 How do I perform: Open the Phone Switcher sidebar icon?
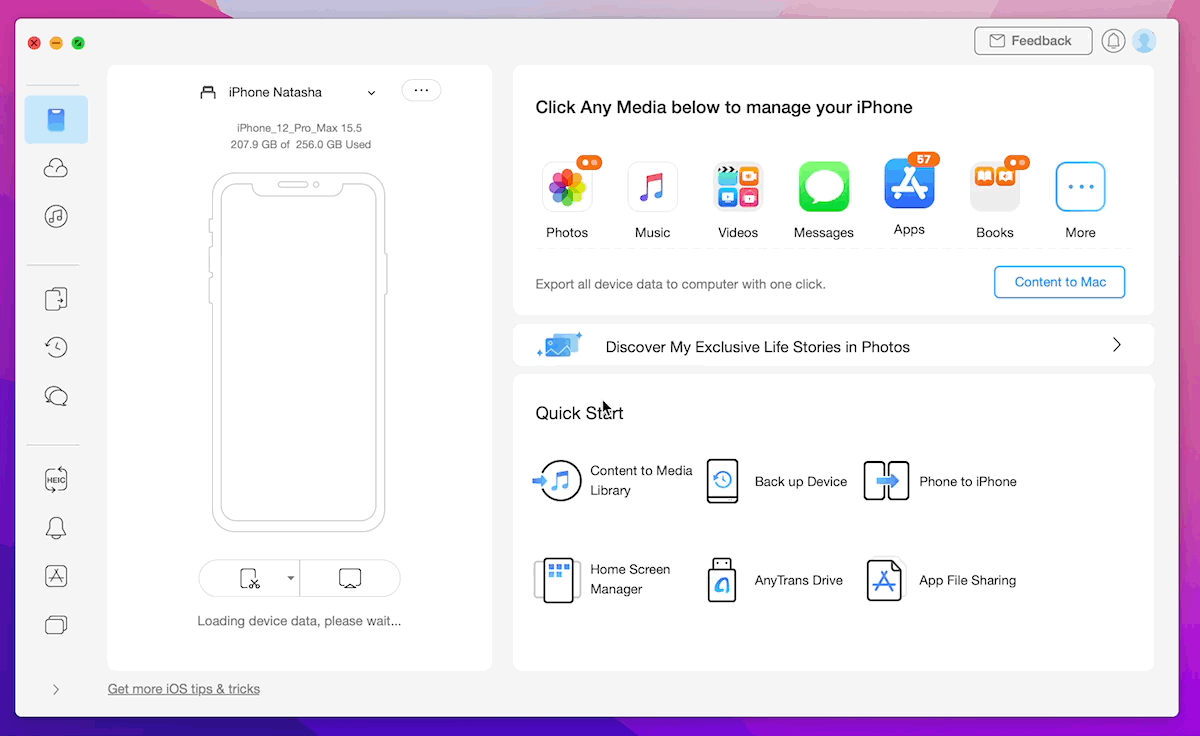pos(56,298)
